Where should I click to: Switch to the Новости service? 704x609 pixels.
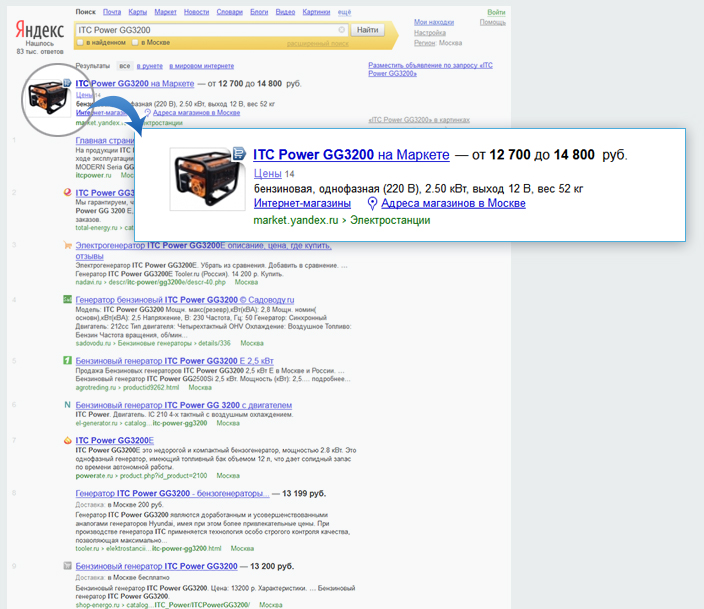click(x=196, y=12)
